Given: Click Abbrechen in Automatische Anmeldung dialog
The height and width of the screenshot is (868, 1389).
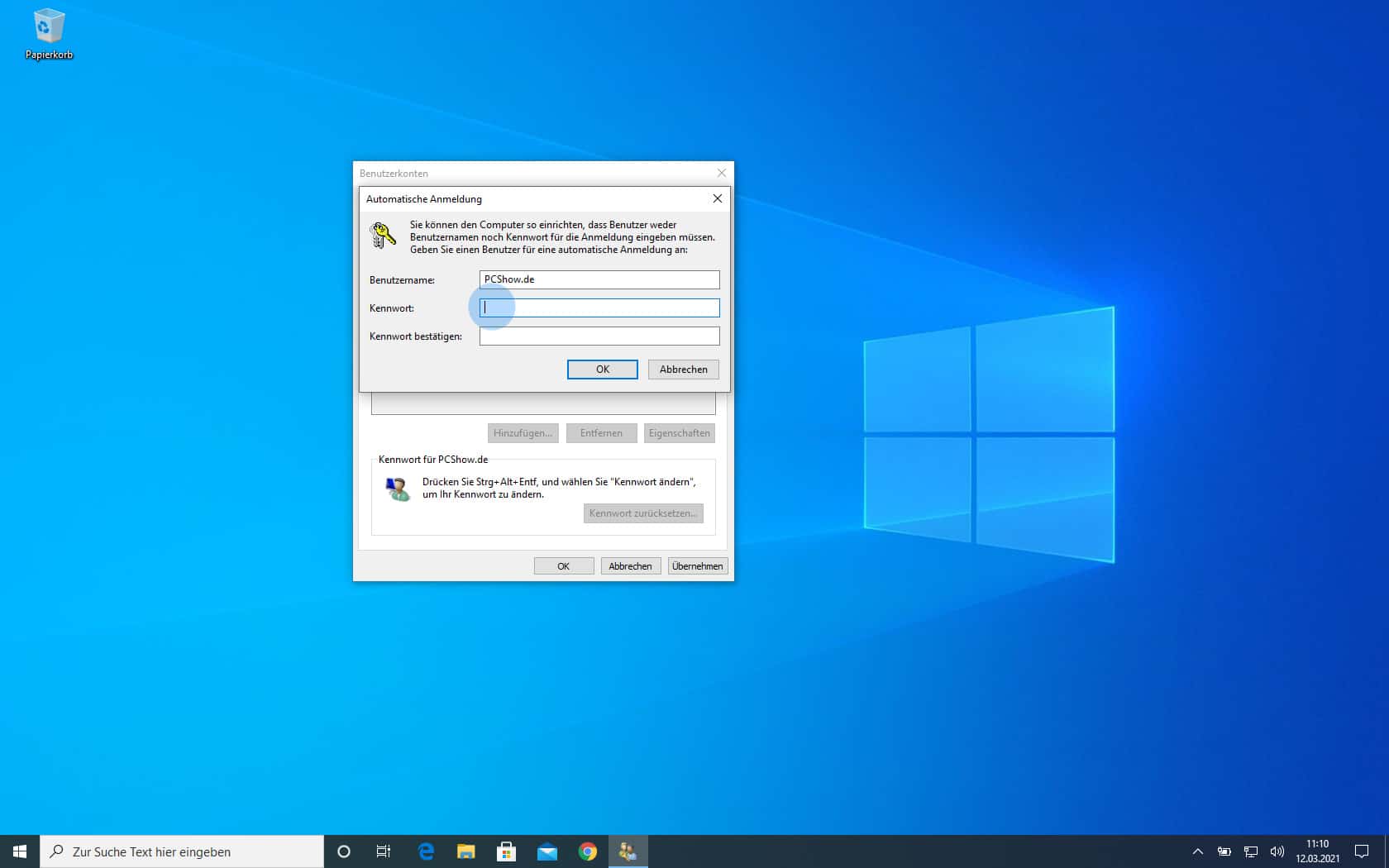Looking at the screenshot, I should coord(684,370).
